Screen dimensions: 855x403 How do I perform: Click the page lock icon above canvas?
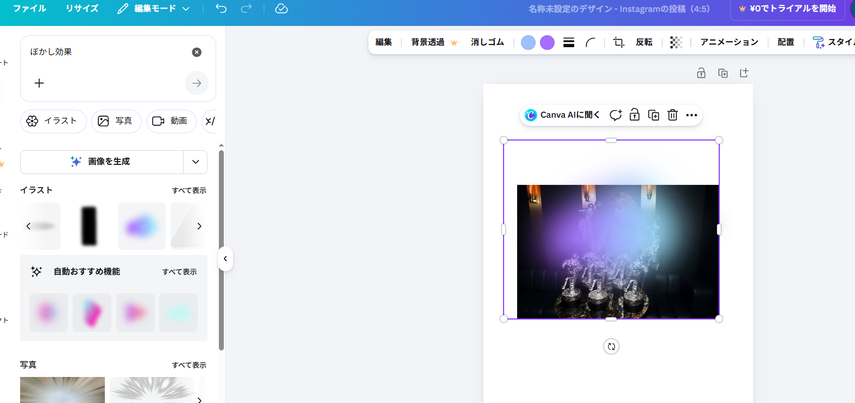[701, 73]
